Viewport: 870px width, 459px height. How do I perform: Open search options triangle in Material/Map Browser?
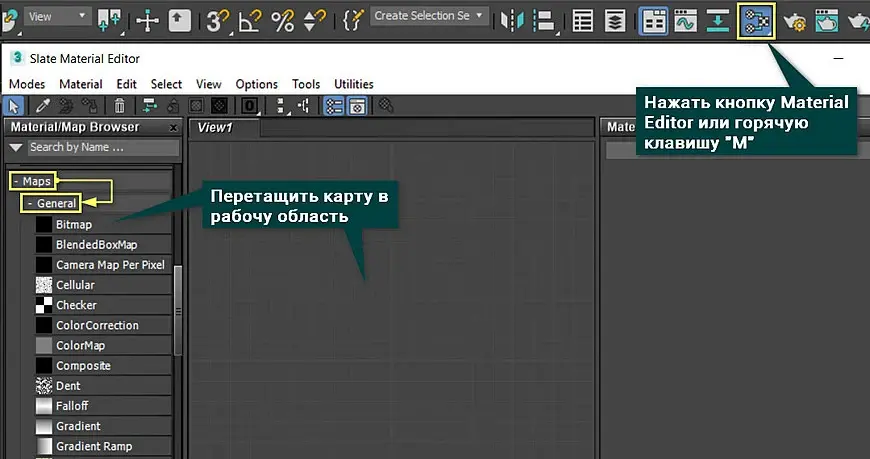(16, 148)
